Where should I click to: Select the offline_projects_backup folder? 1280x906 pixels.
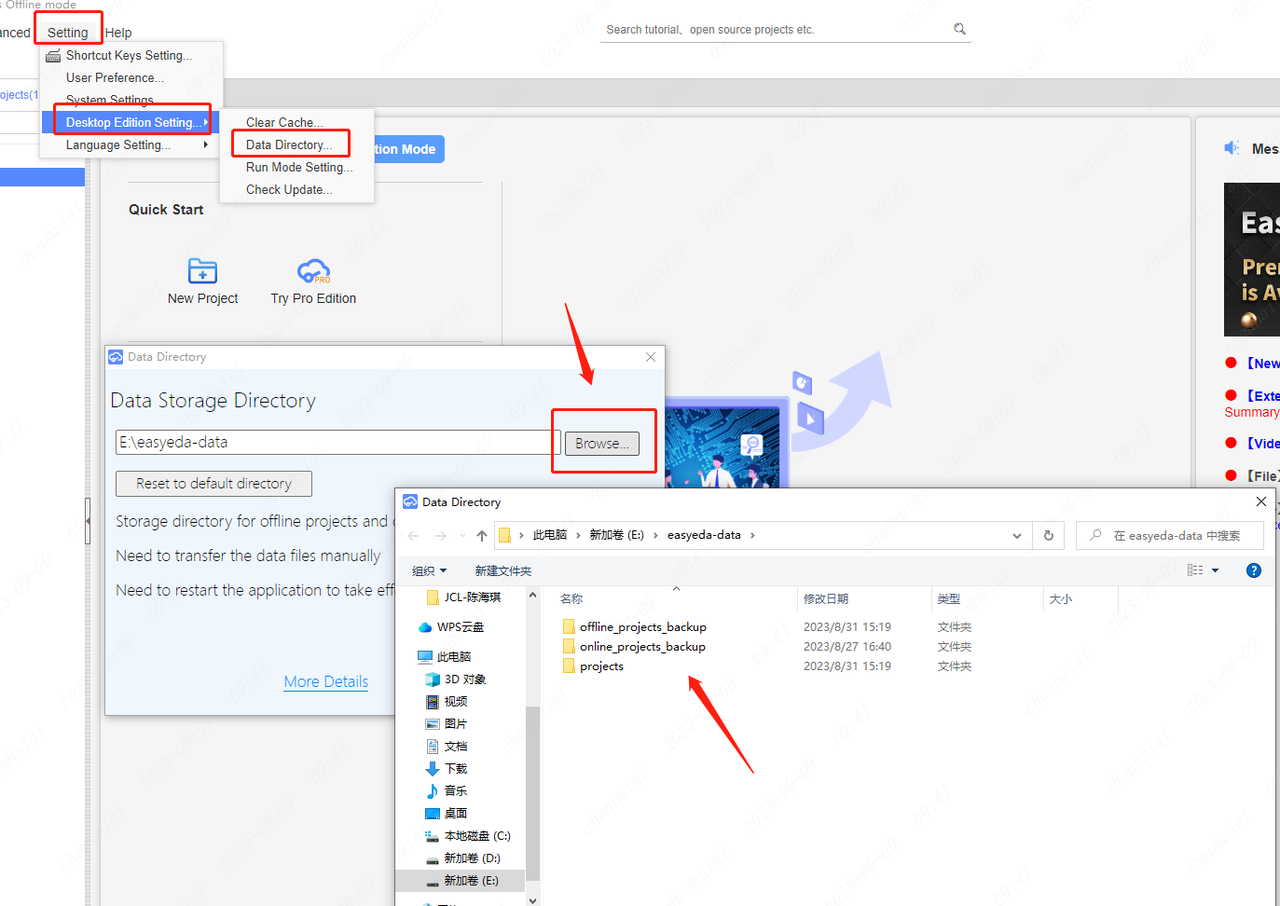634,627
